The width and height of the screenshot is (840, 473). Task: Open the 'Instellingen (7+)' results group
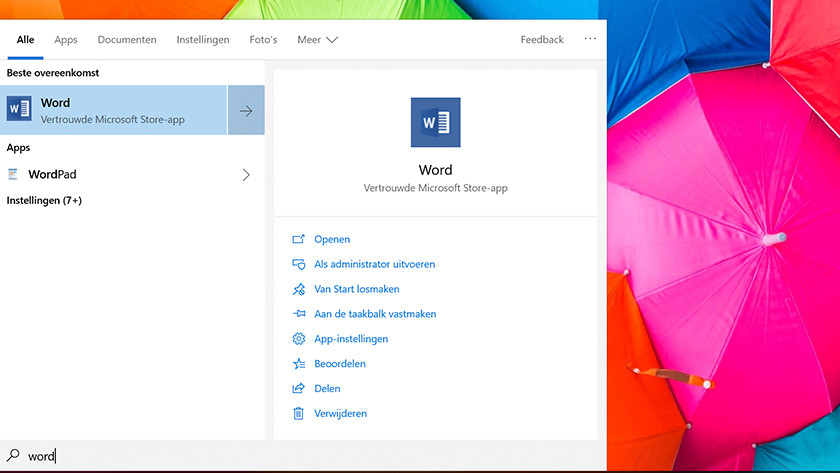pos(44,201)
